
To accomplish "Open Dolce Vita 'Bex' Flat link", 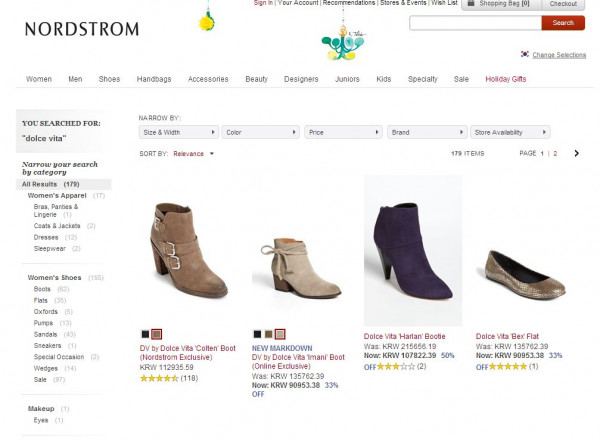I will 507,336.
